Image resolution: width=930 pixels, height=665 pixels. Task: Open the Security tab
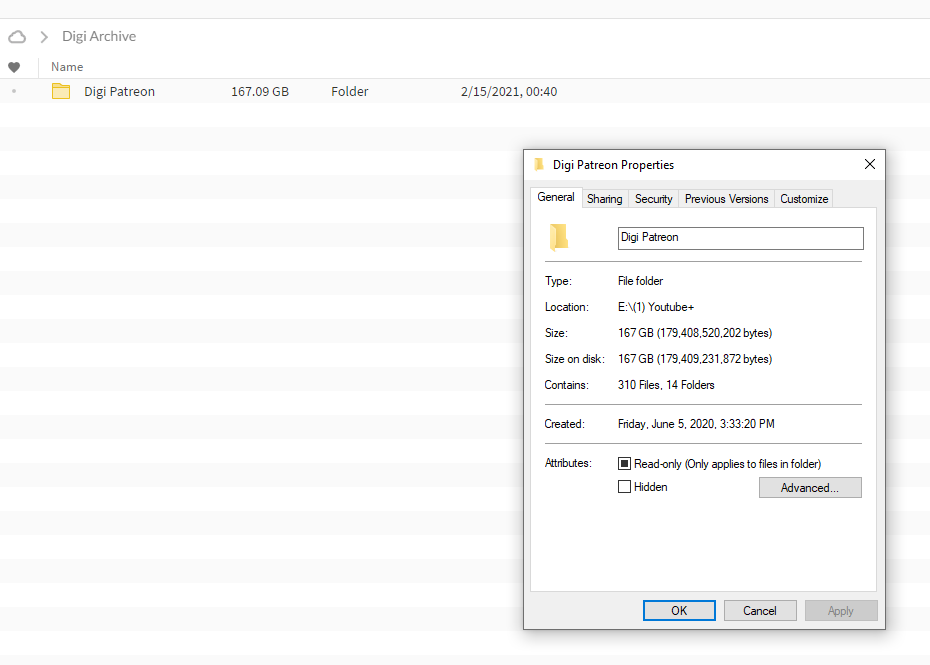(x=654, y=199)
